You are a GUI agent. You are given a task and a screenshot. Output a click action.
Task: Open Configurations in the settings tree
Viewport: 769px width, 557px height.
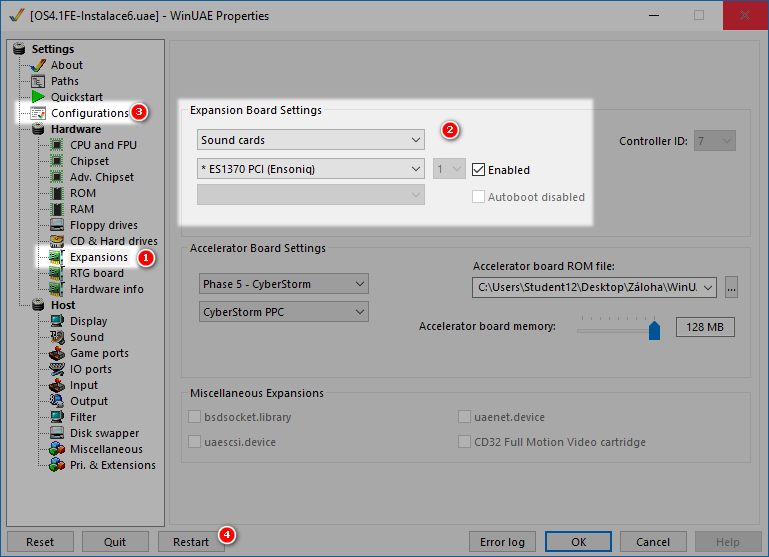click(89, 113)
